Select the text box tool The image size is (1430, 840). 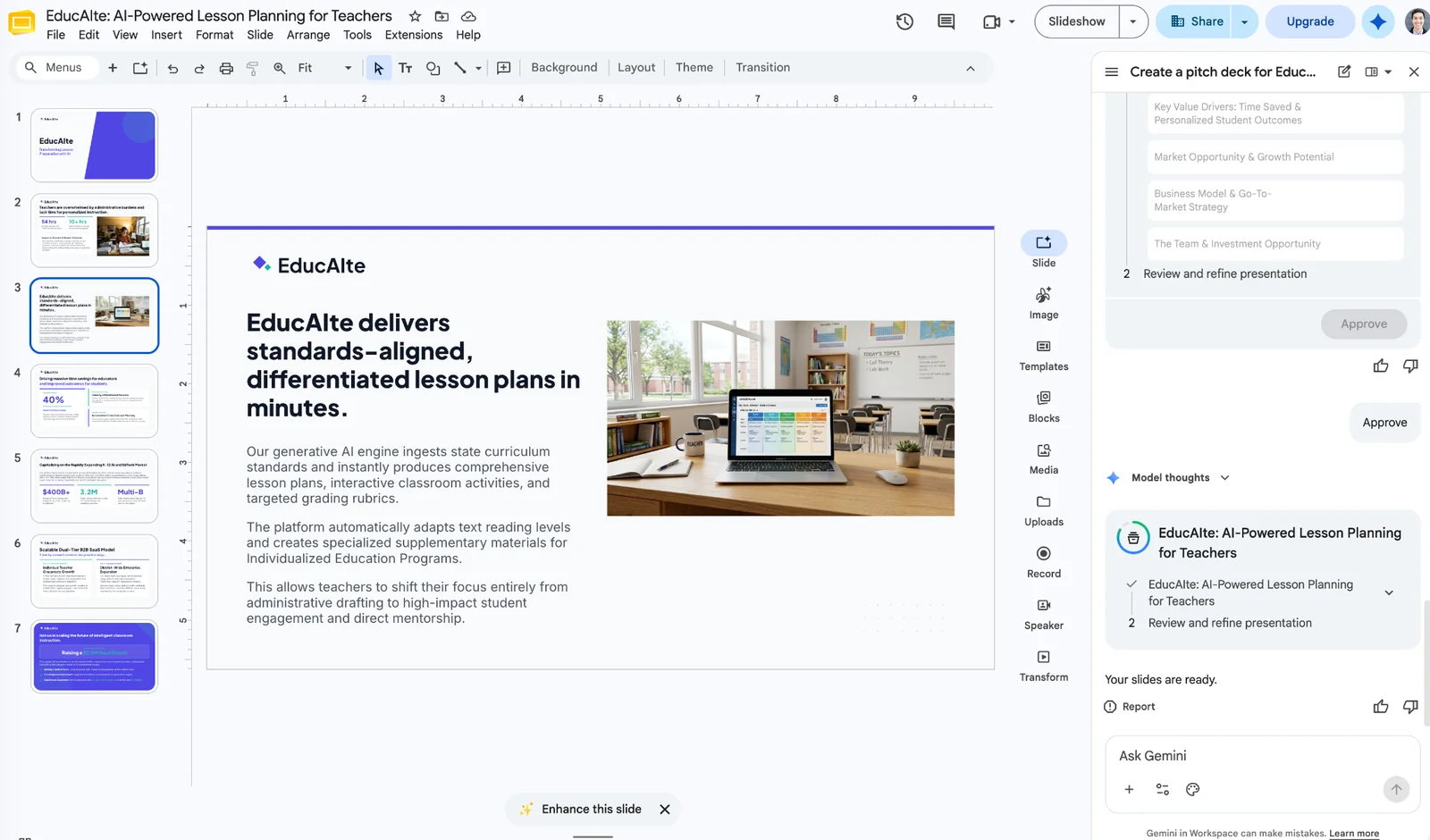(x=405, y=68)
